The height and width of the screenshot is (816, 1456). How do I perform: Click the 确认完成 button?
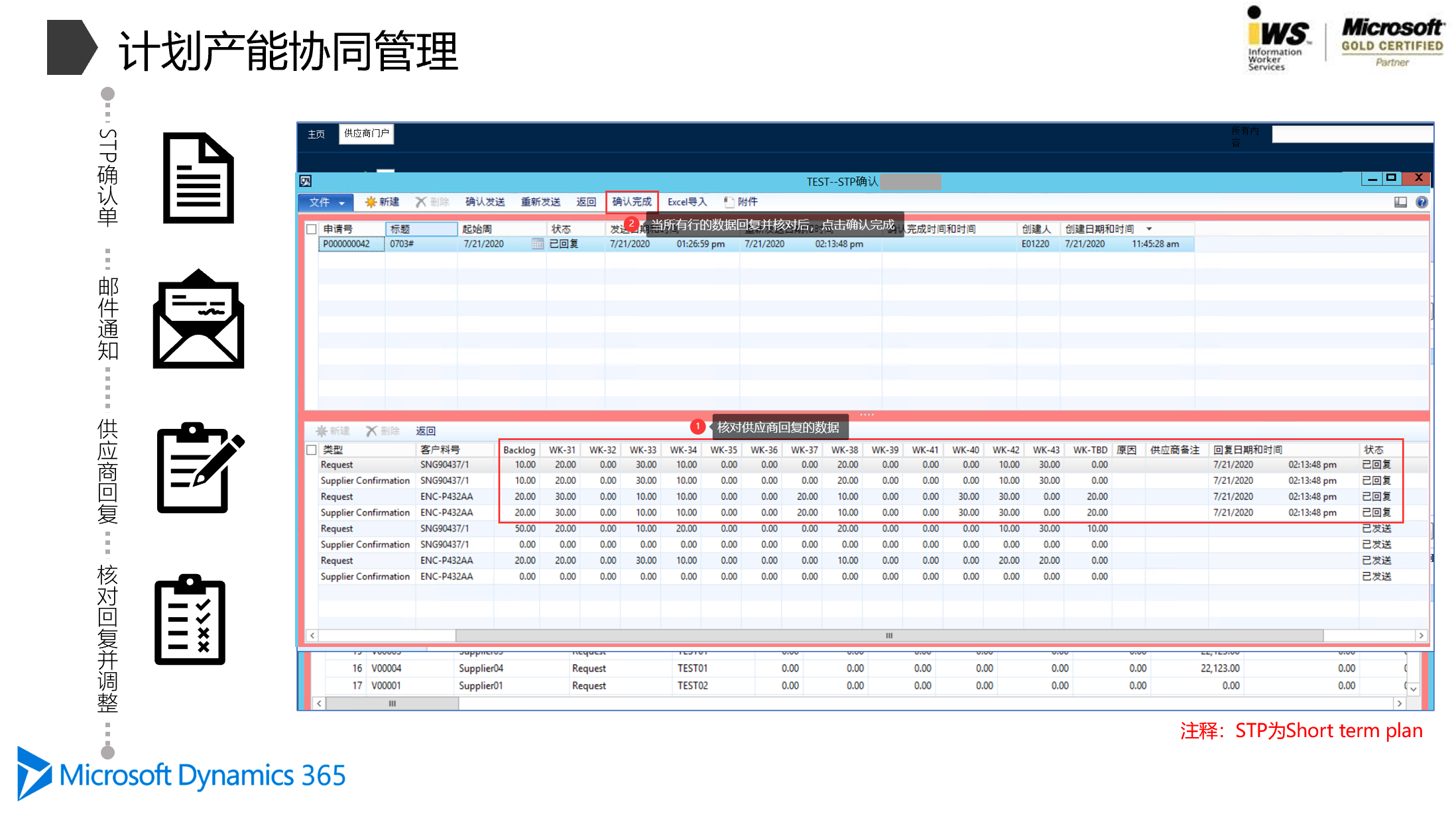[x=632, y=202]
